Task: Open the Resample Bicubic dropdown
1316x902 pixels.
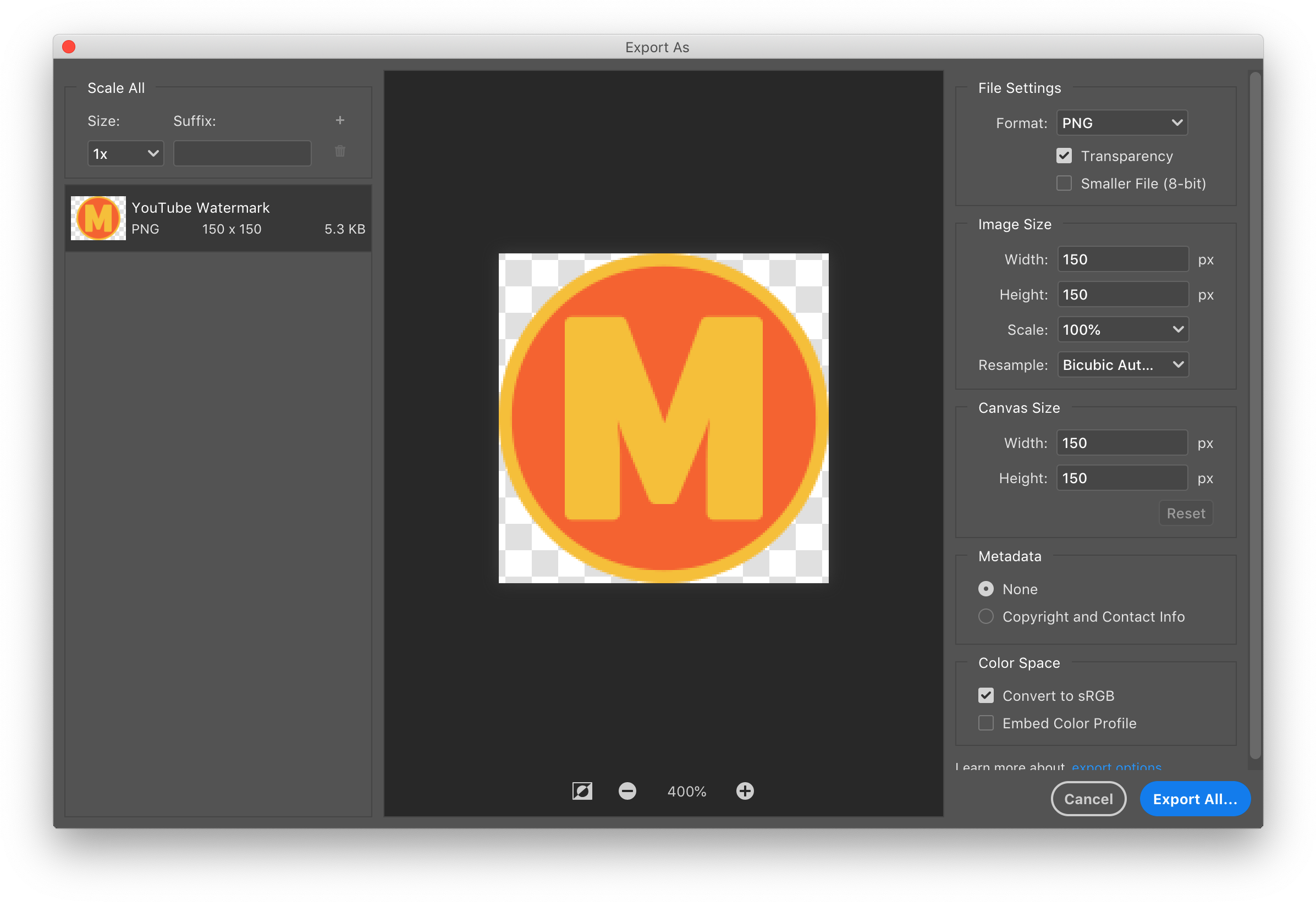Action: point(1123,364)
